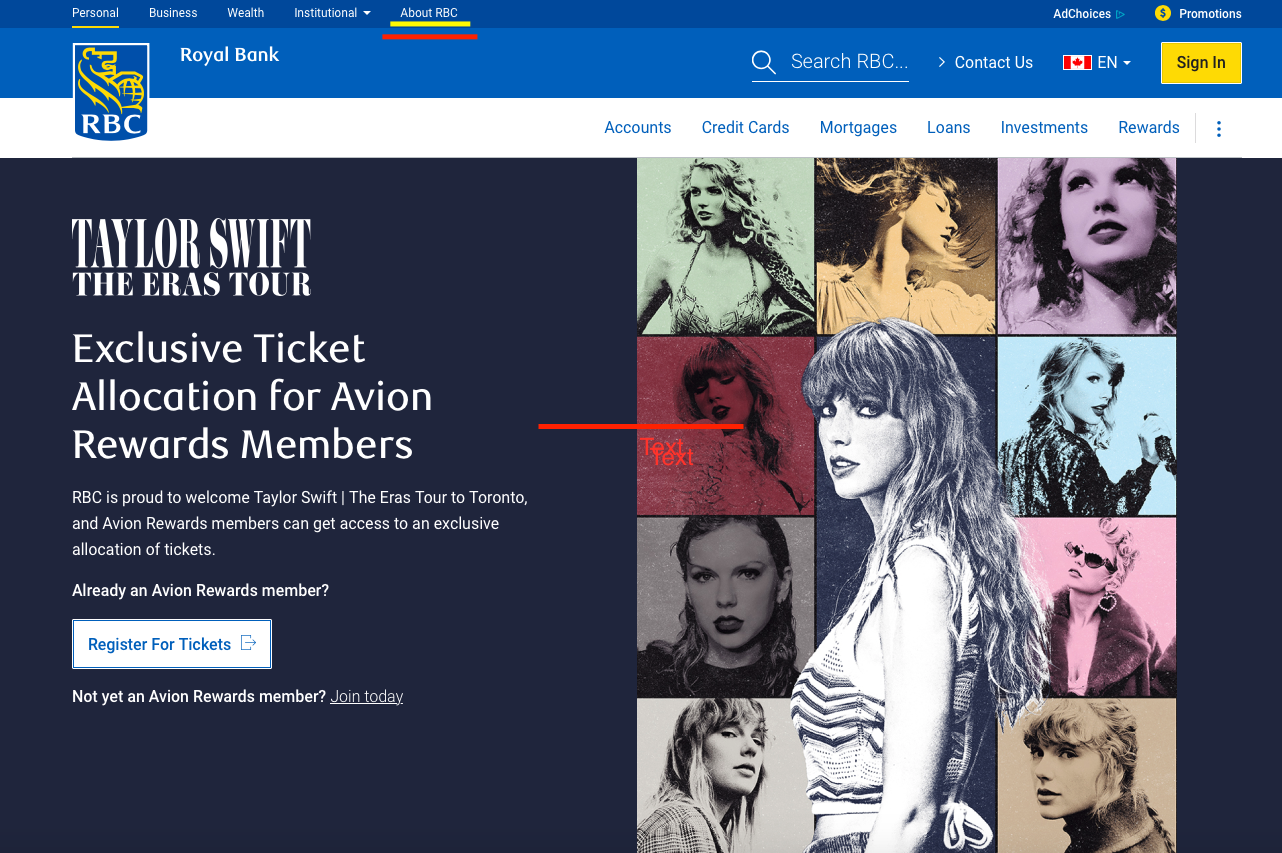The height and width of the screenshot is (853, 1282).
Task: Select the Personal tab
Action: [x=95, y=13]
